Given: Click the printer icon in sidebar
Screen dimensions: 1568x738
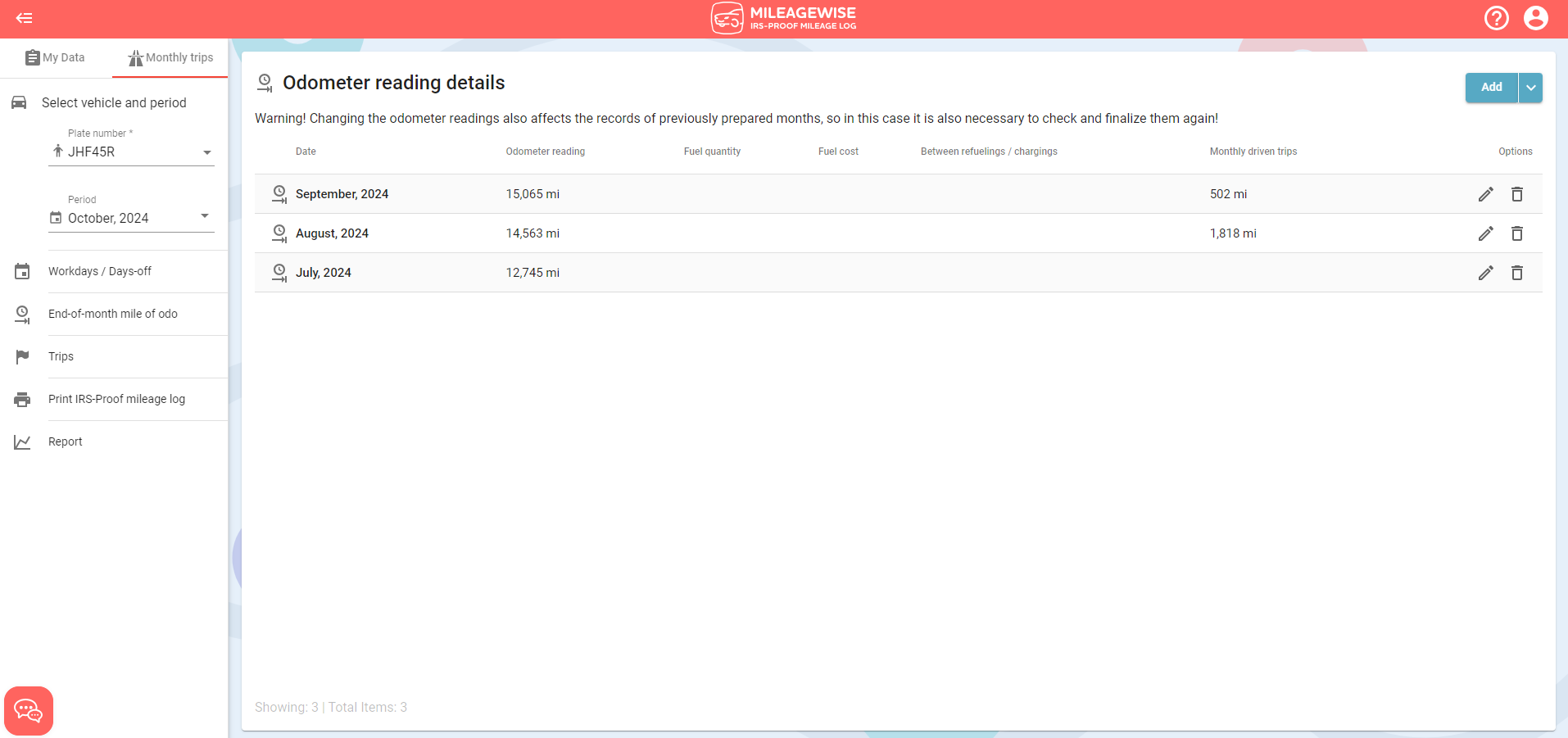Looking at the screenshot, I should click(22, 400).
